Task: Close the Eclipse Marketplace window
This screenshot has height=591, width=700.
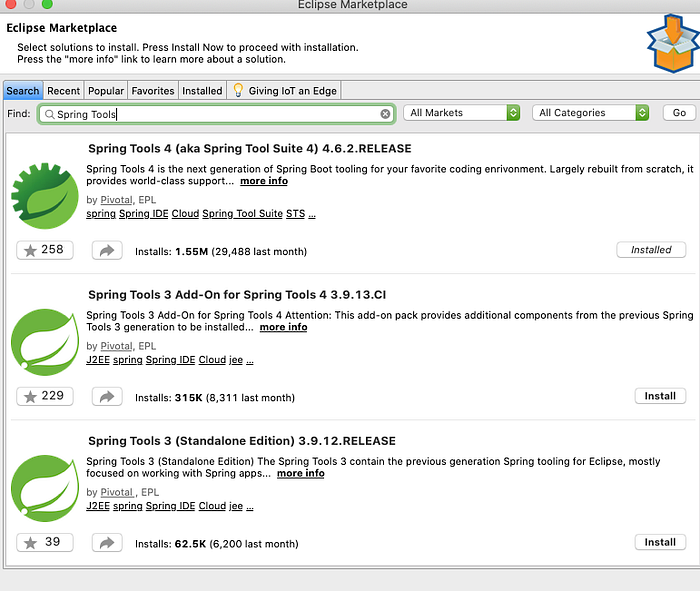Action: click(11, 4)
